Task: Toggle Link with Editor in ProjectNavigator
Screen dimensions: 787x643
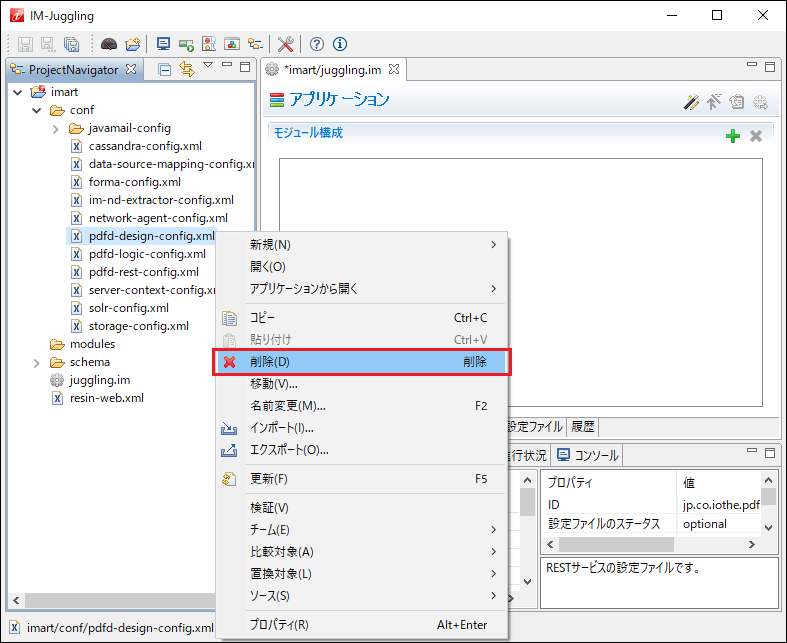Action: click(x=187, y=69)
